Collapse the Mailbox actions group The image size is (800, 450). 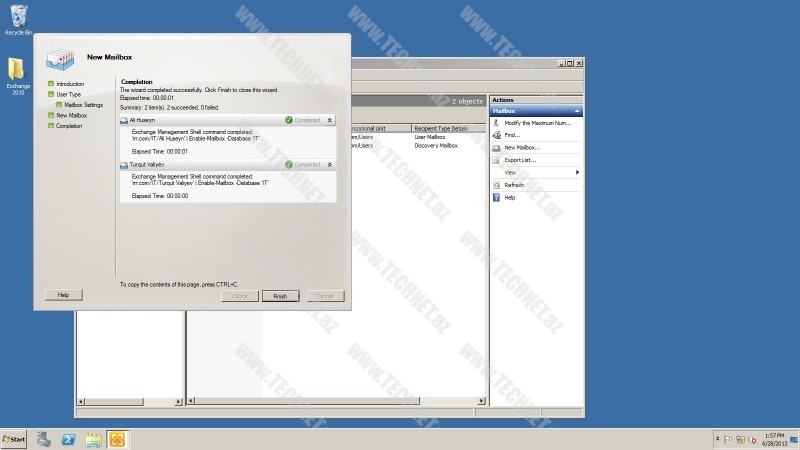pyautogui.click(x=577, y=111)
